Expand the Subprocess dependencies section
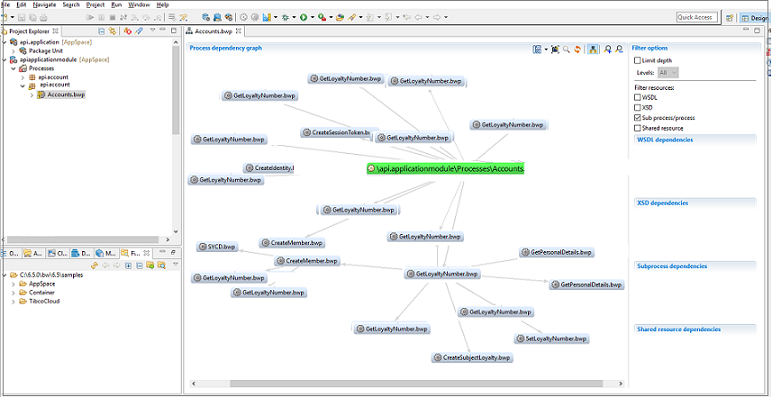Viewport: 772px width, 397px height. tap(672, 266)
